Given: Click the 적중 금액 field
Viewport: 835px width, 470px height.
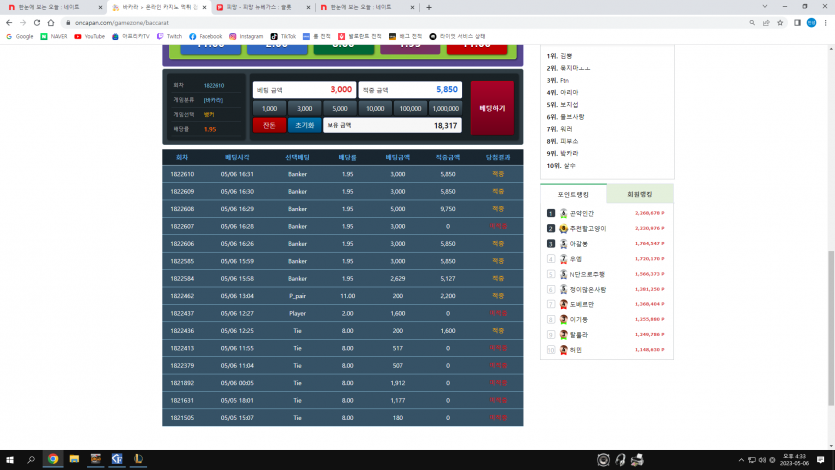Looking at the screenshot, I should [x=410, y=90].
